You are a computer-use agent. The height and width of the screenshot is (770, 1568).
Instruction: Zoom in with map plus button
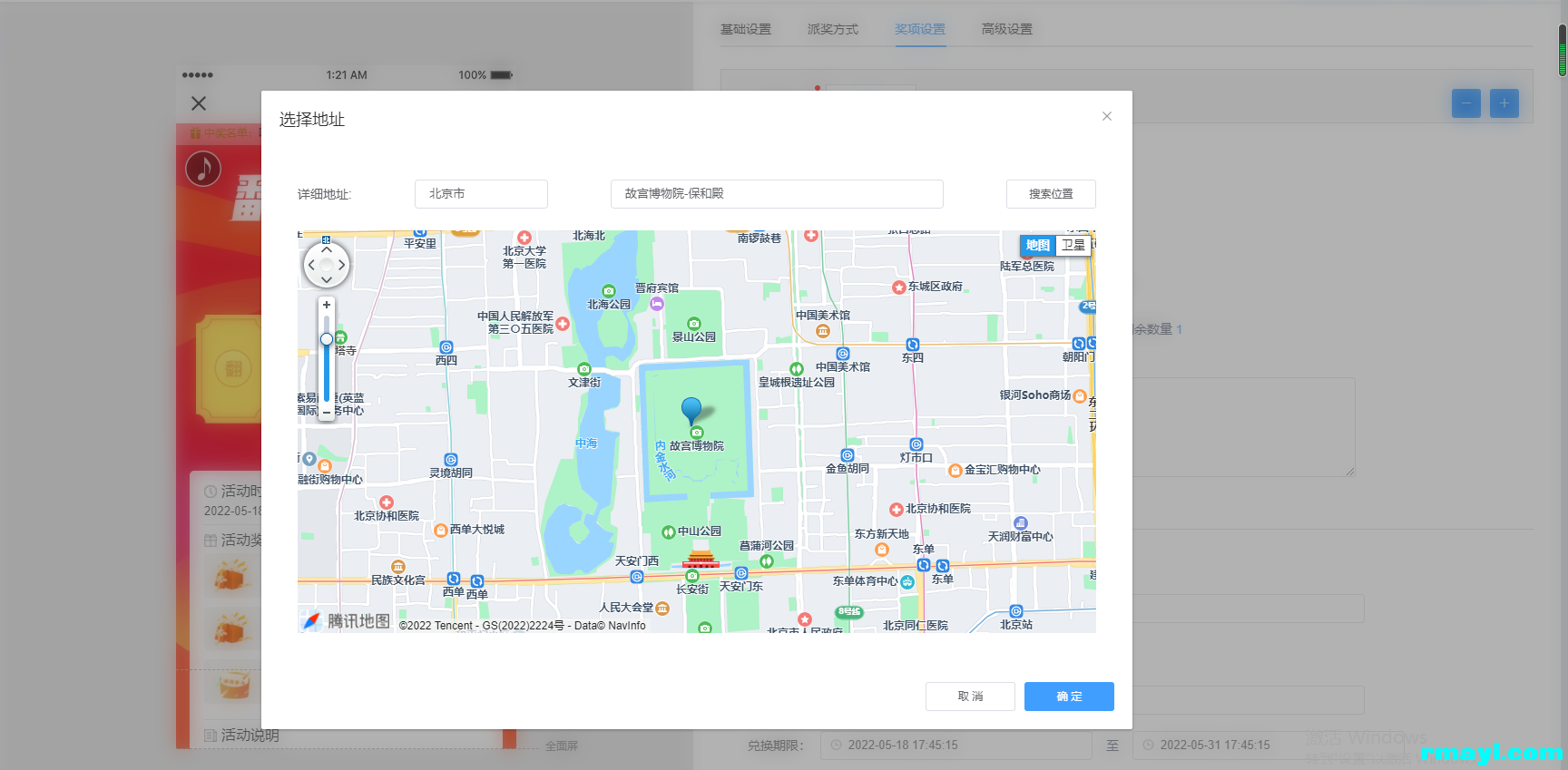(x=327, y=305)
